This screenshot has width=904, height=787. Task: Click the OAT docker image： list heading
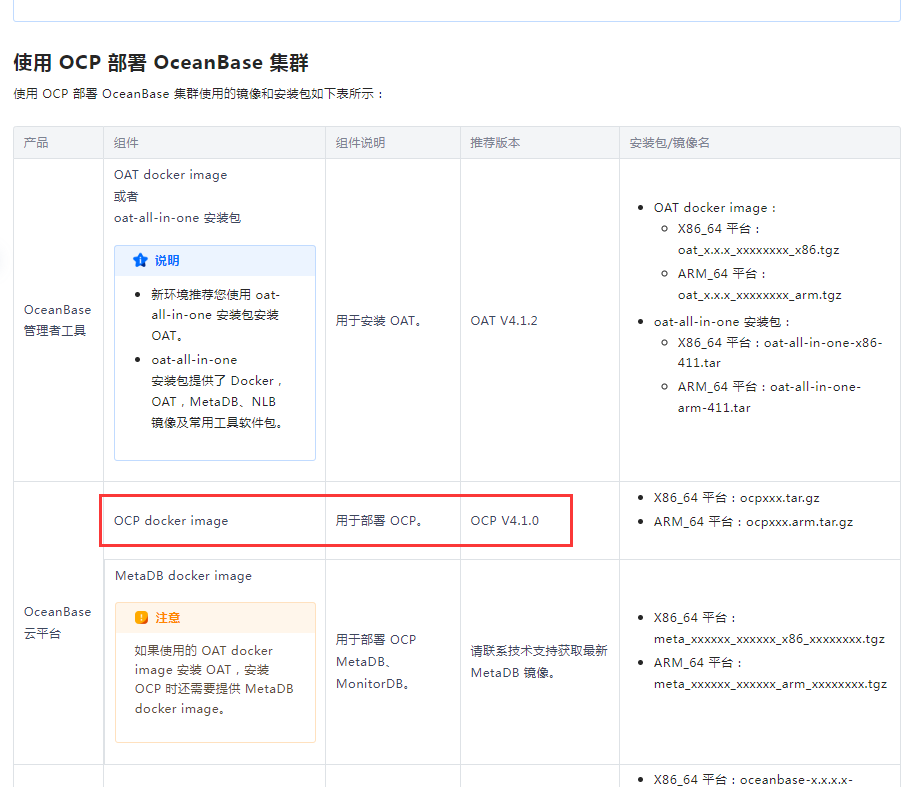click(715, 208)
